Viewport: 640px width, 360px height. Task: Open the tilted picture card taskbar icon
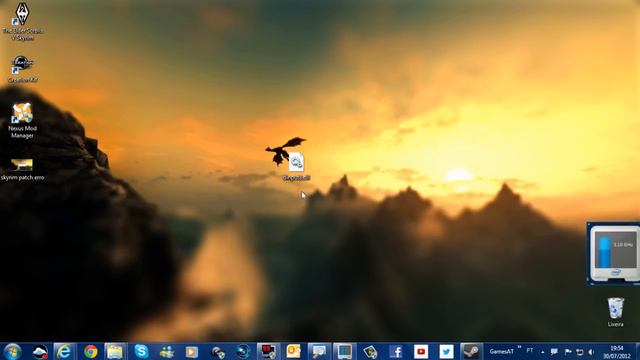(x=370, y=351)
